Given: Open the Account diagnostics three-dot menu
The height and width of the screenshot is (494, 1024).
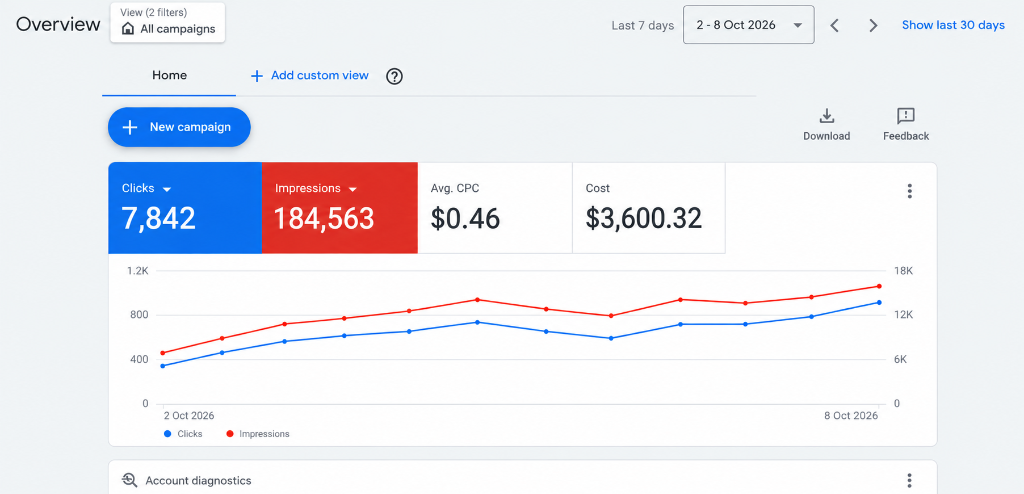Looking at the screenshot, I should click(909, 481).
